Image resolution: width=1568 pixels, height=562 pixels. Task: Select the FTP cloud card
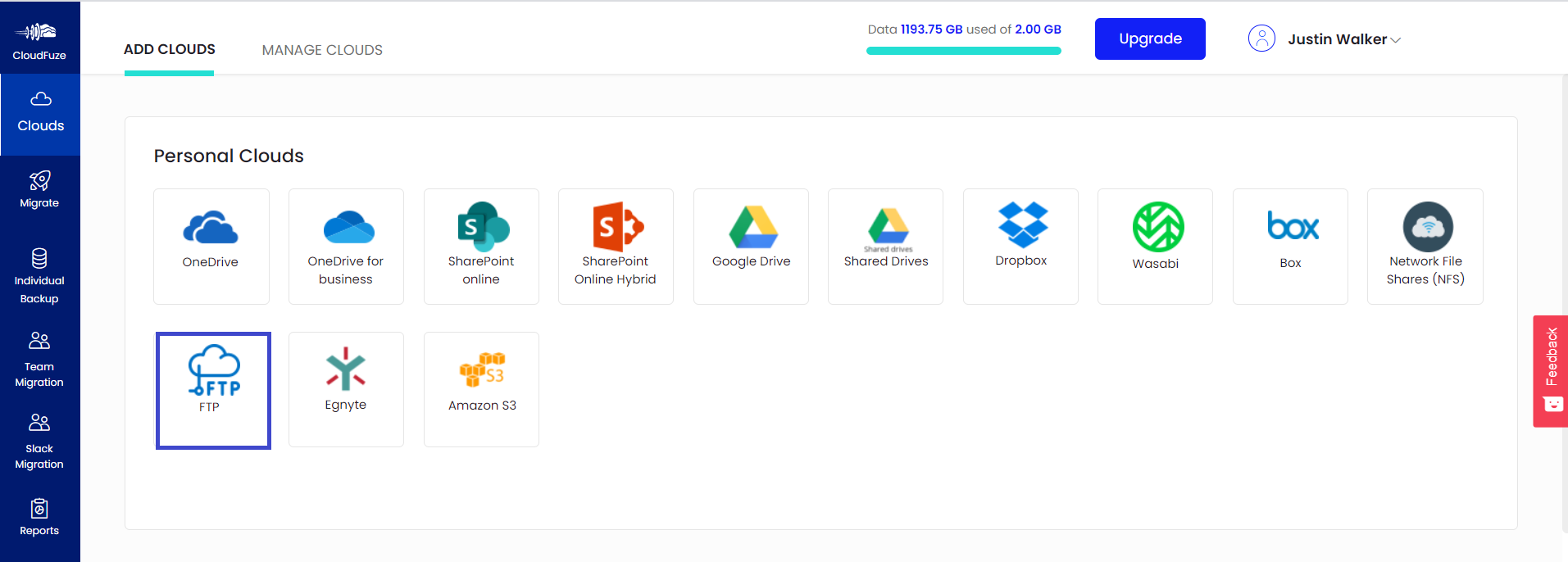(x=213, y=391)
